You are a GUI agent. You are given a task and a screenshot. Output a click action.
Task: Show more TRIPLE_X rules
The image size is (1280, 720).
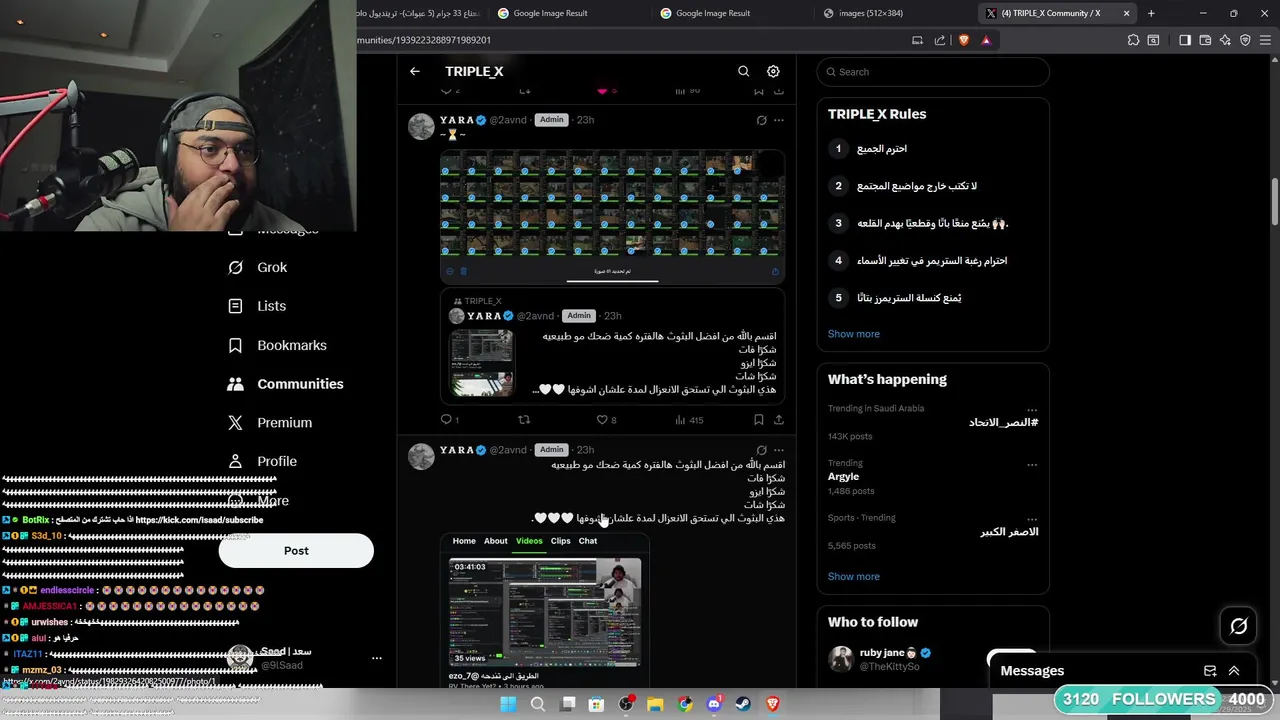854,334
